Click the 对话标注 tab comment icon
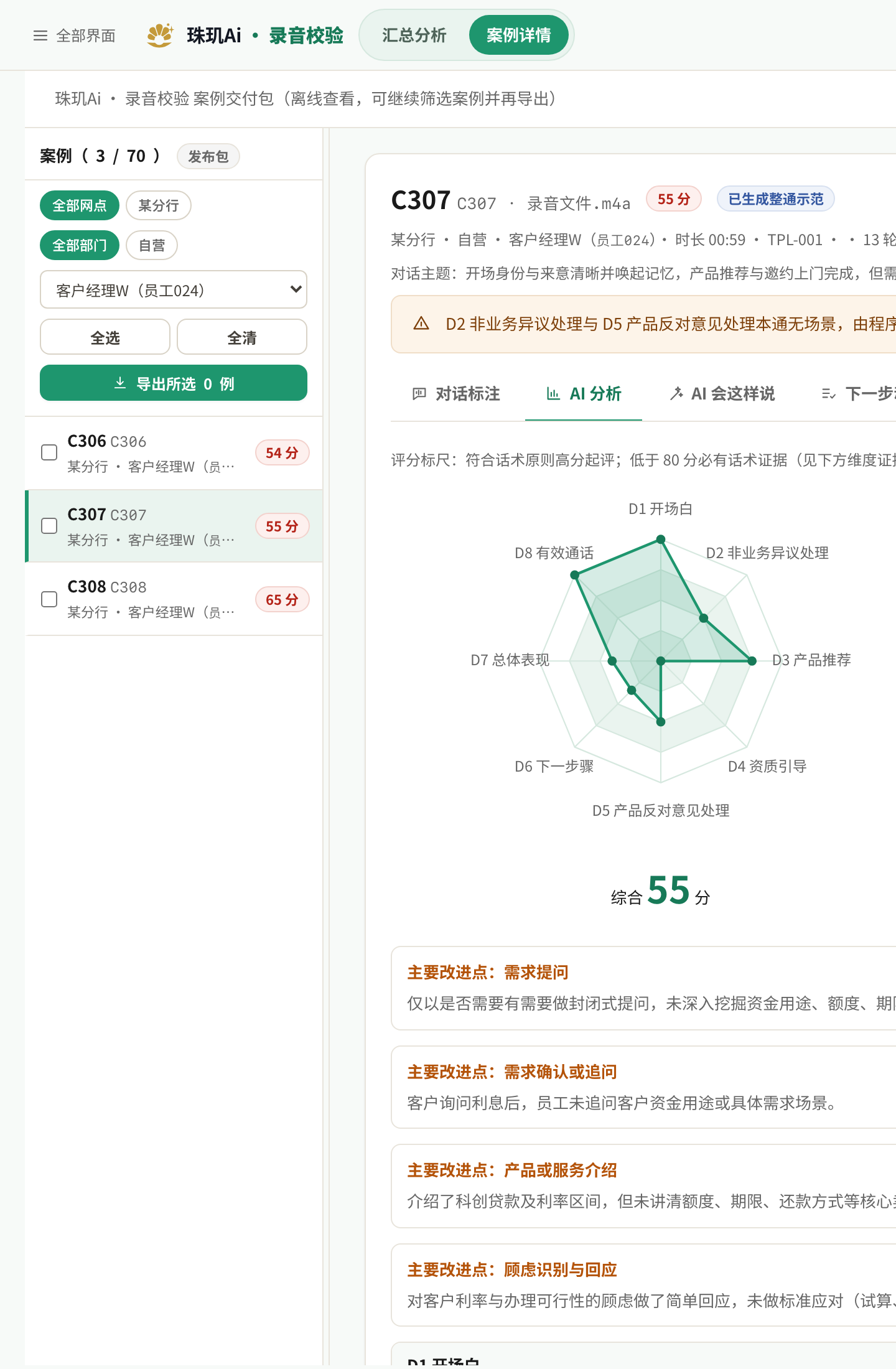 pyautogui.click(x=419, y=393)
